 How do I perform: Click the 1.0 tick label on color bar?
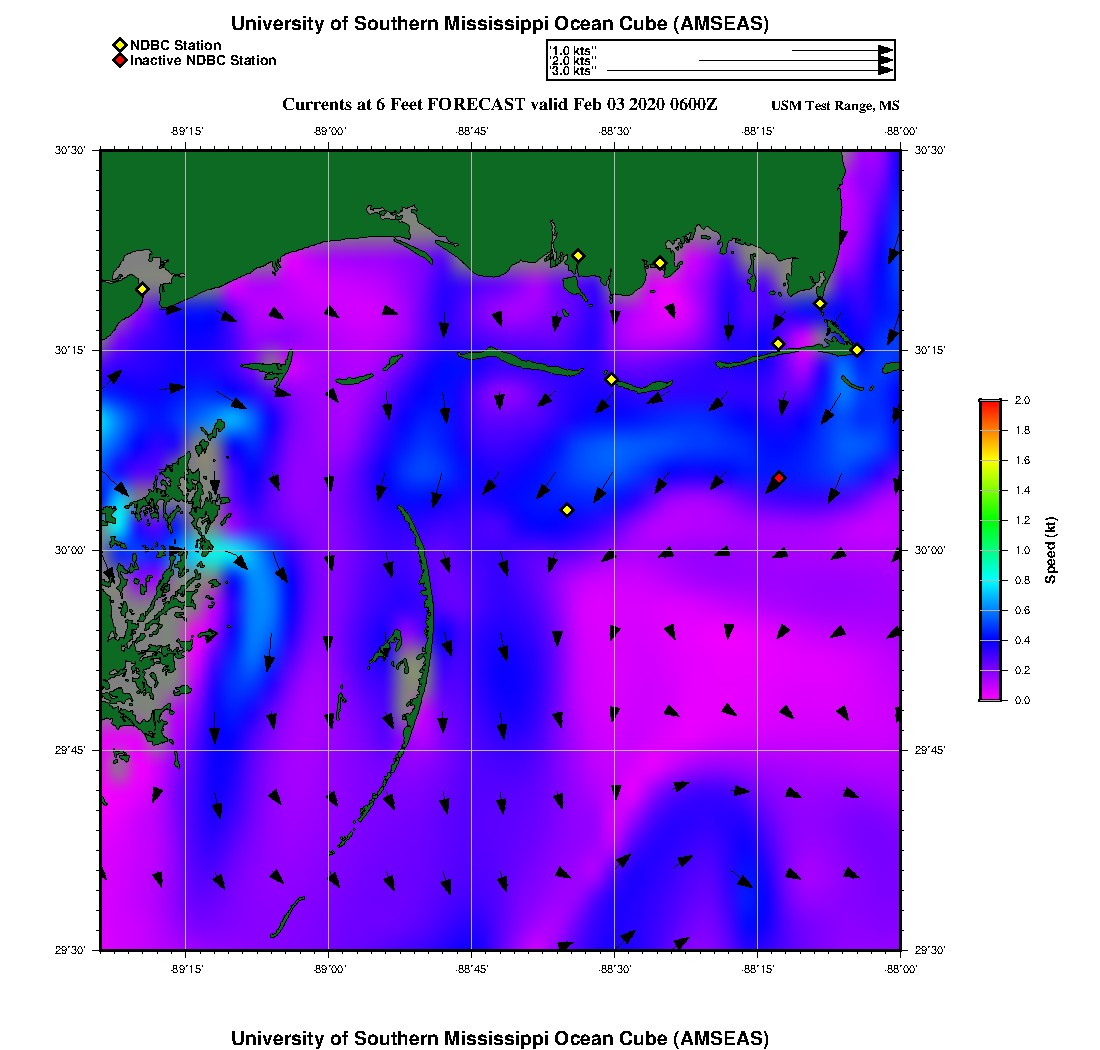(1024, 550)
